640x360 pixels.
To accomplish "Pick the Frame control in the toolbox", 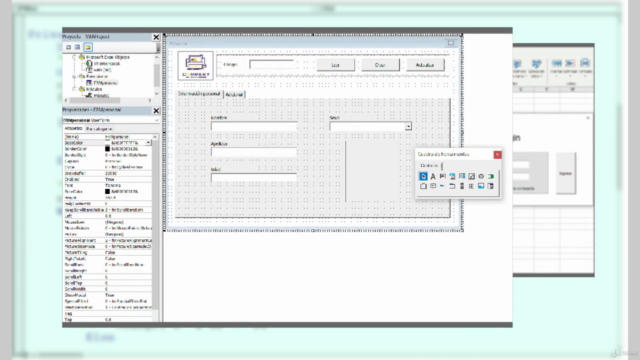I will [423, 186].
